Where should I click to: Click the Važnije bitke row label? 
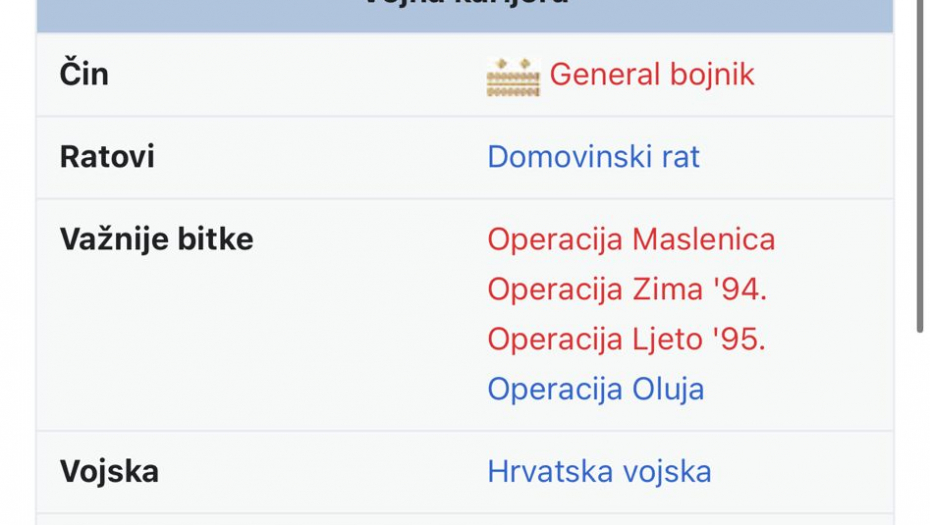click(x=156, y=240)
